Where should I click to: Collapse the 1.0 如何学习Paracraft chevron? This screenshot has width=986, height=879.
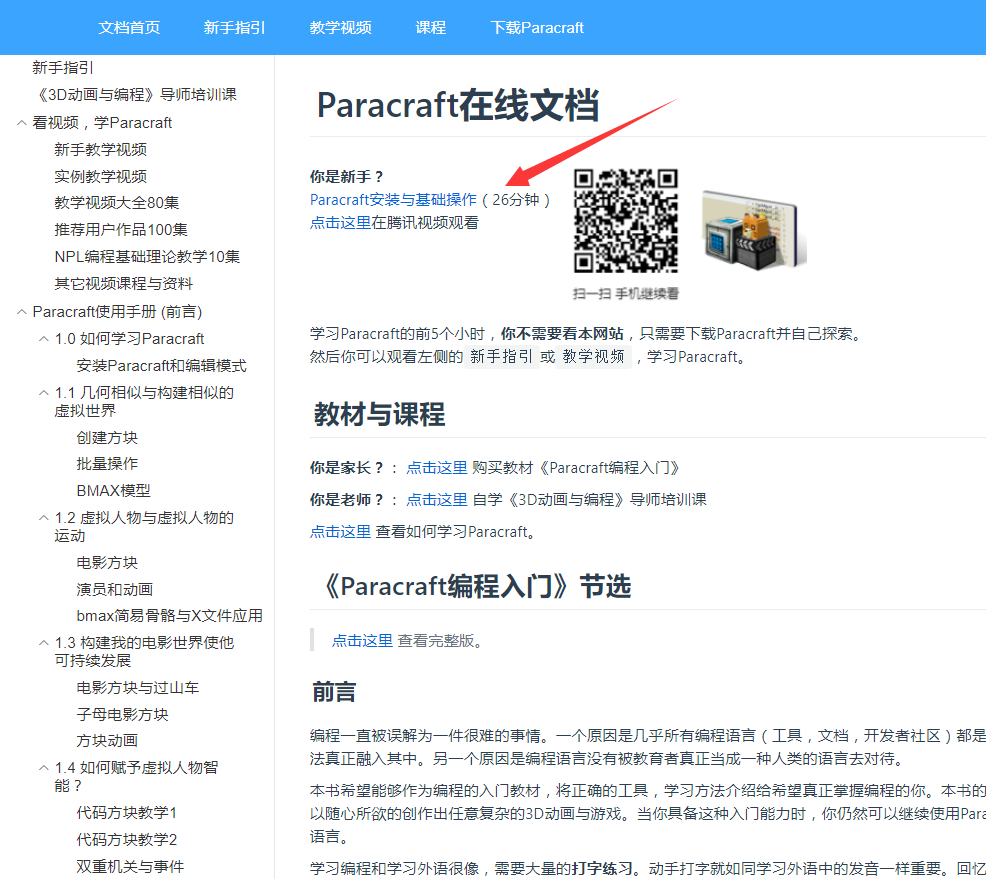43,339
